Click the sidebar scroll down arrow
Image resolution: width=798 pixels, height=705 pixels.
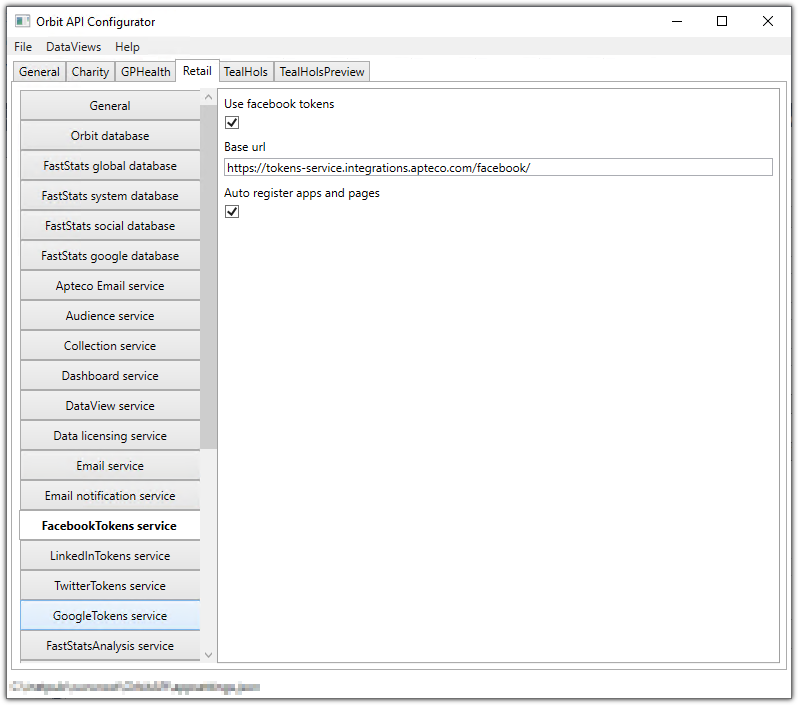(208, 655)
